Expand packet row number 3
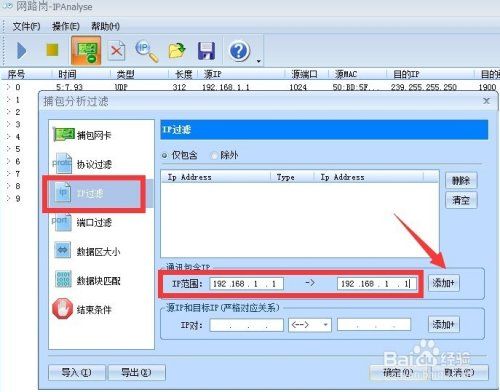500x392 pixels. click(x=9, y=124)
